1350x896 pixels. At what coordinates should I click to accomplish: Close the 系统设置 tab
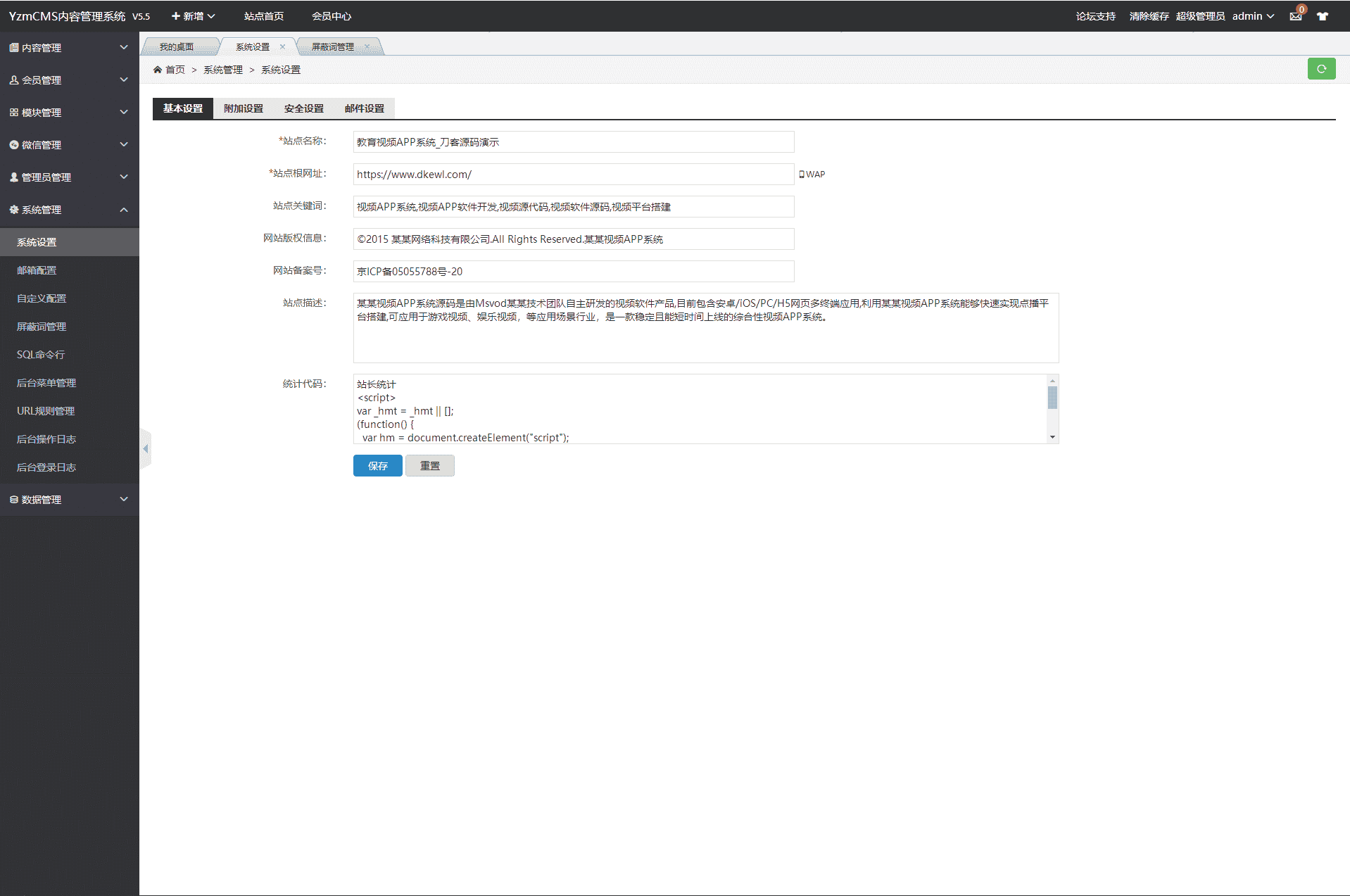pos(283,47)
